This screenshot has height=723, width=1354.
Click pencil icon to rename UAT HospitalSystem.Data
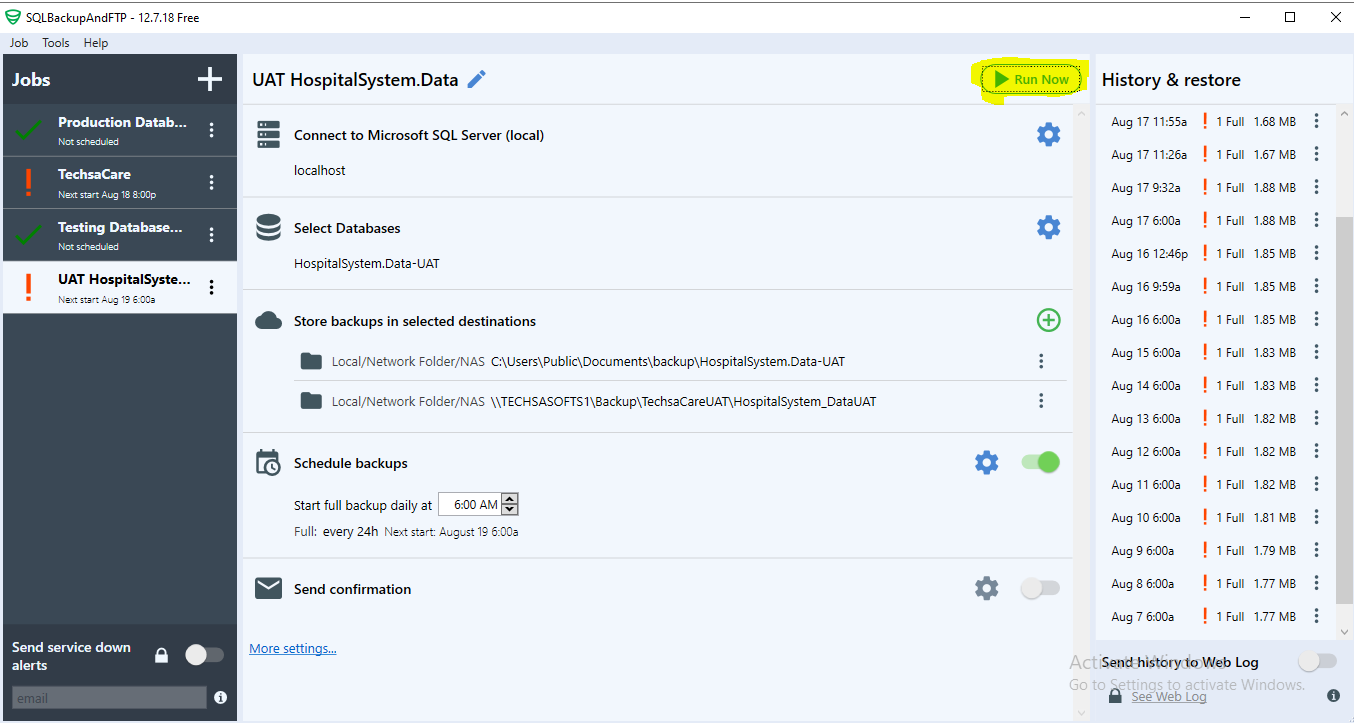pos(477,80)
